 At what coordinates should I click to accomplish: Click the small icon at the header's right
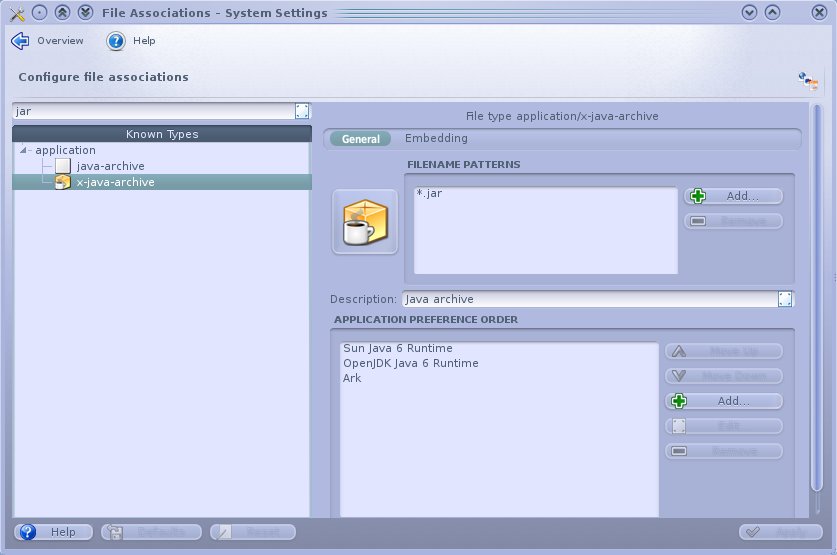[x=807, y=80]
